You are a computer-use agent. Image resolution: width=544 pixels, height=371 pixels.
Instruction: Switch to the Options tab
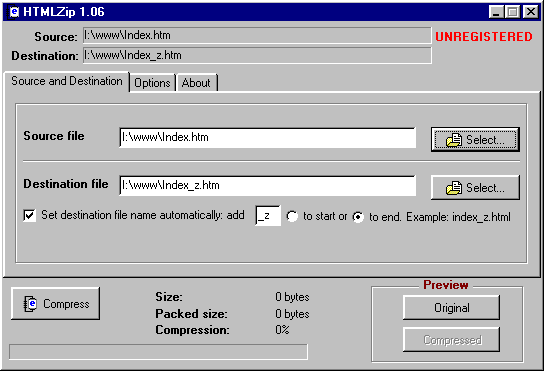(x=152, y=83)
